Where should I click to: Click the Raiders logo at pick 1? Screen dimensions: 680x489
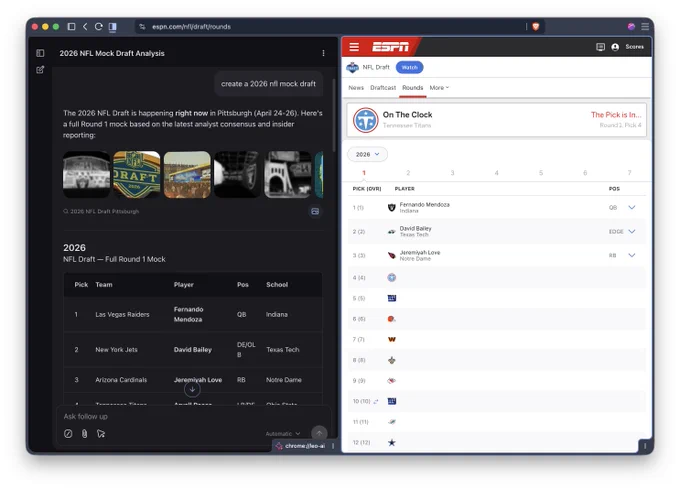coord(392,208)
